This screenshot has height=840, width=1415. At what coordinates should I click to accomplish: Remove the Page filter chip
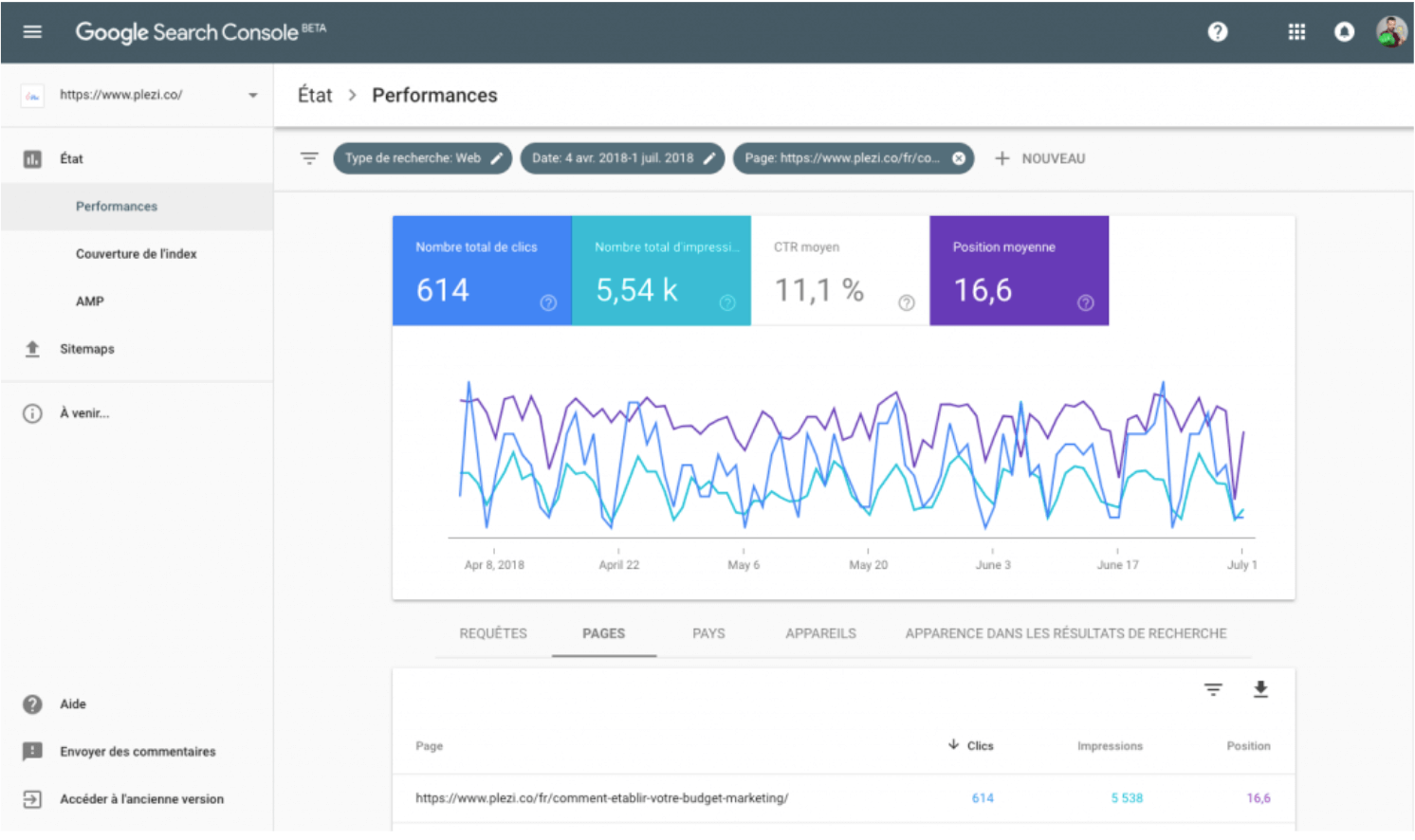[x=959, y=158]
